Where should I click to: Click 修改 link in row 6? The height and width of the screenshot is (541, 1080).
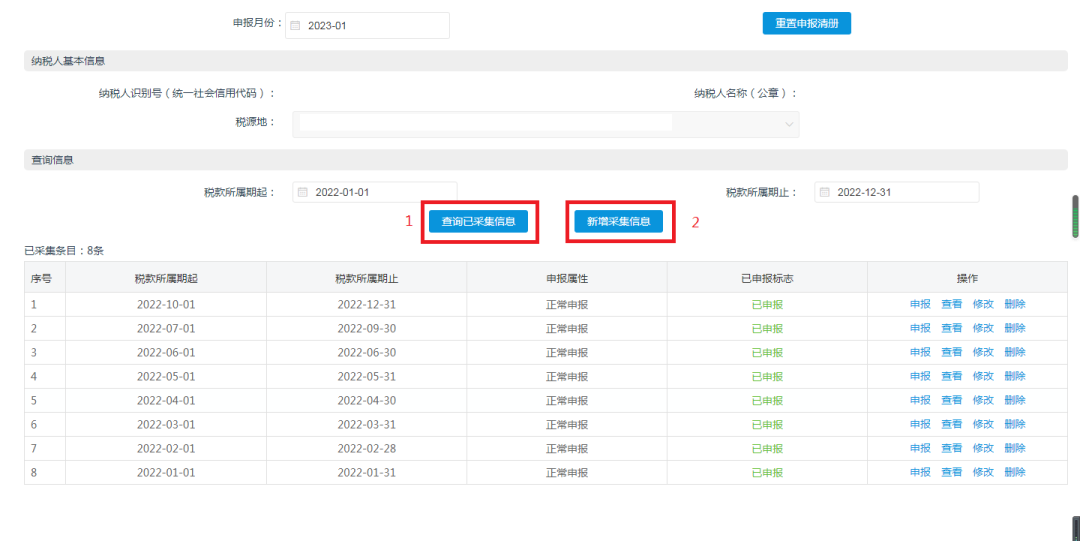(x=983, y=425)
